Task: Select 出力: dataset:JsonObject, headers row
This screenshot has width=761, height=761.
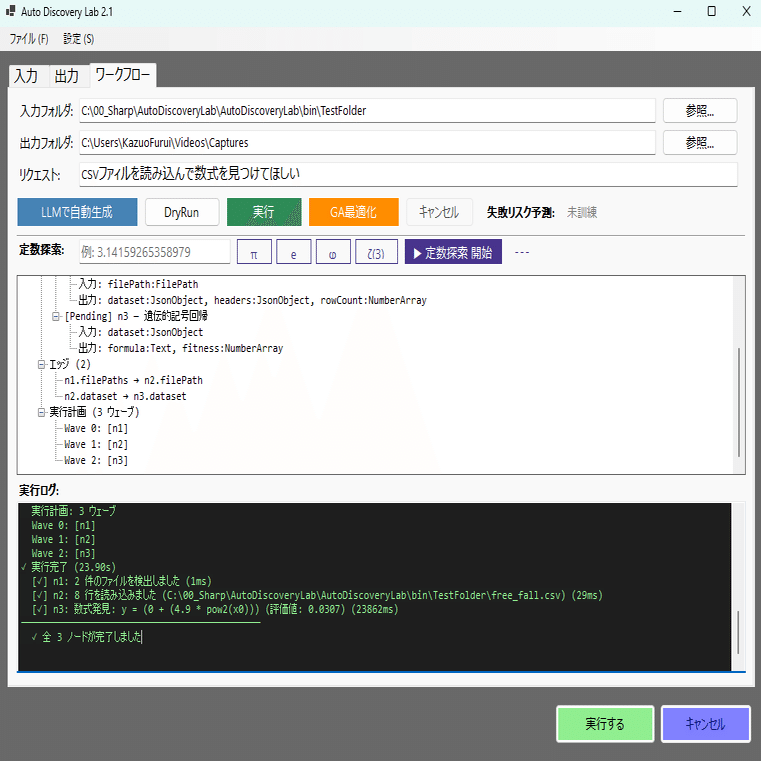Action: coord(252,300)
